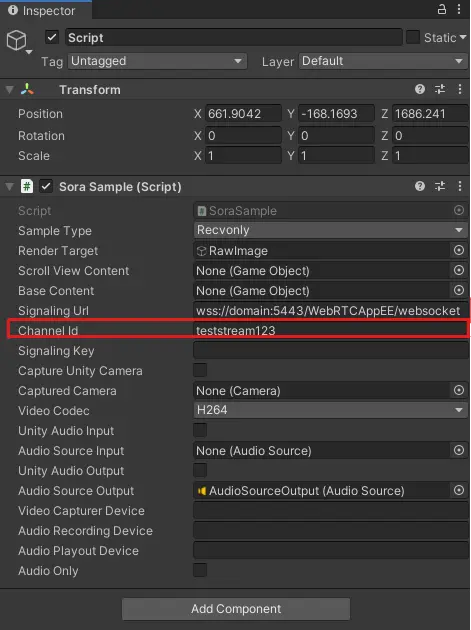471x630 pixels.
Task: Click the Rotation Z value field
Action: (430, 136)
